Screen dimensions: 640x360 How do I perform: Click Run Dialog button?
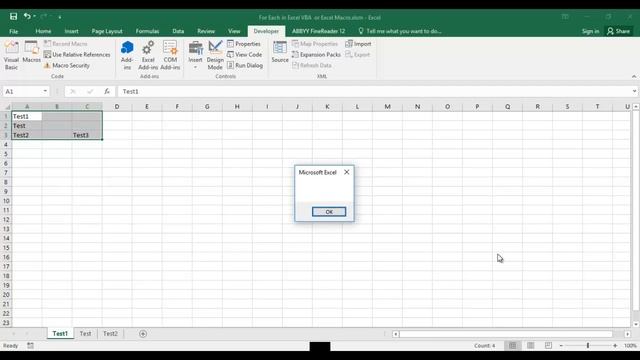click(x=245, y=65)
